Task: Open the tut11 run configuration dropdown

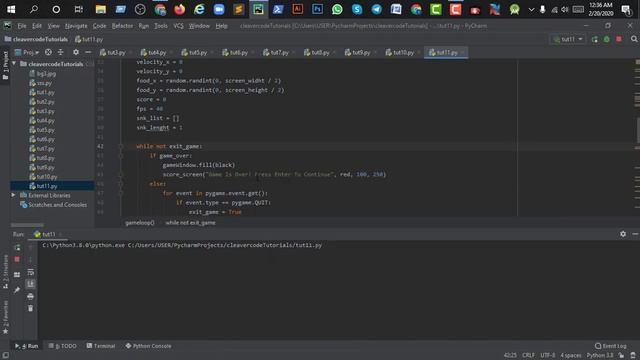Action: coord(568,39)
